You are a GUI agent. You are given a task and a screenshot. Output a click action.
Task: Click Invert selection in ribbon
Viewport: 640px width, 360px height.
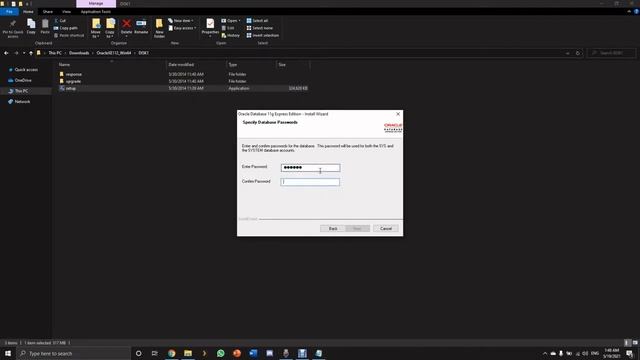tap(263, 36)
